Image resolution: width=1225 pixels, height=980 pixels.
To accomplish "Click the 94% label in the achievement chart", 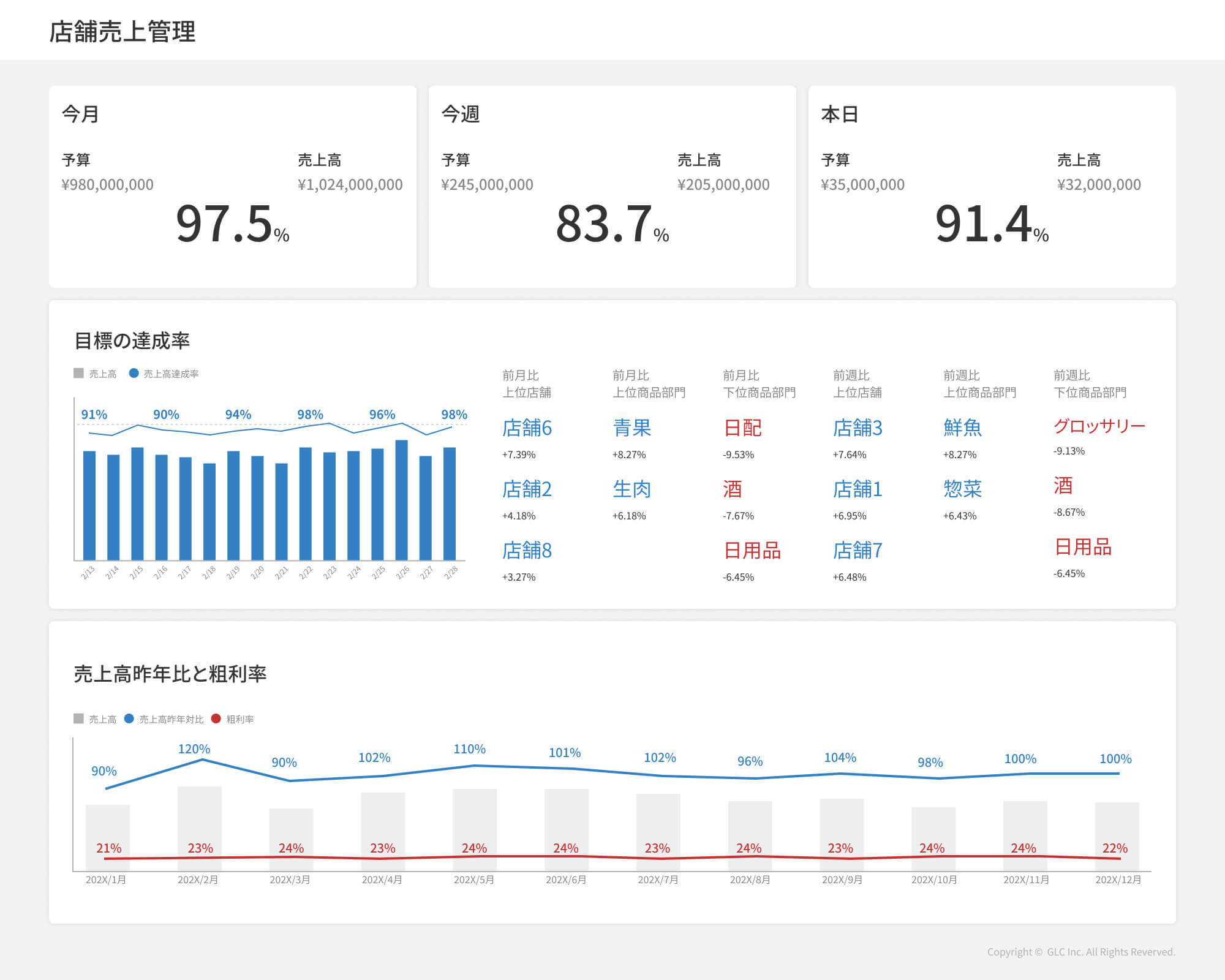I will click(238, 415).
